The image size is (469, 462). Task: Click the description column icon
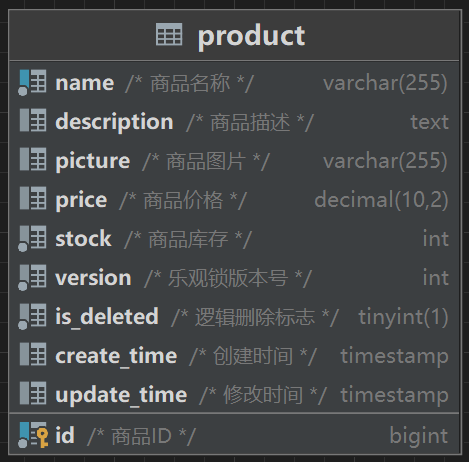(33, 120)
